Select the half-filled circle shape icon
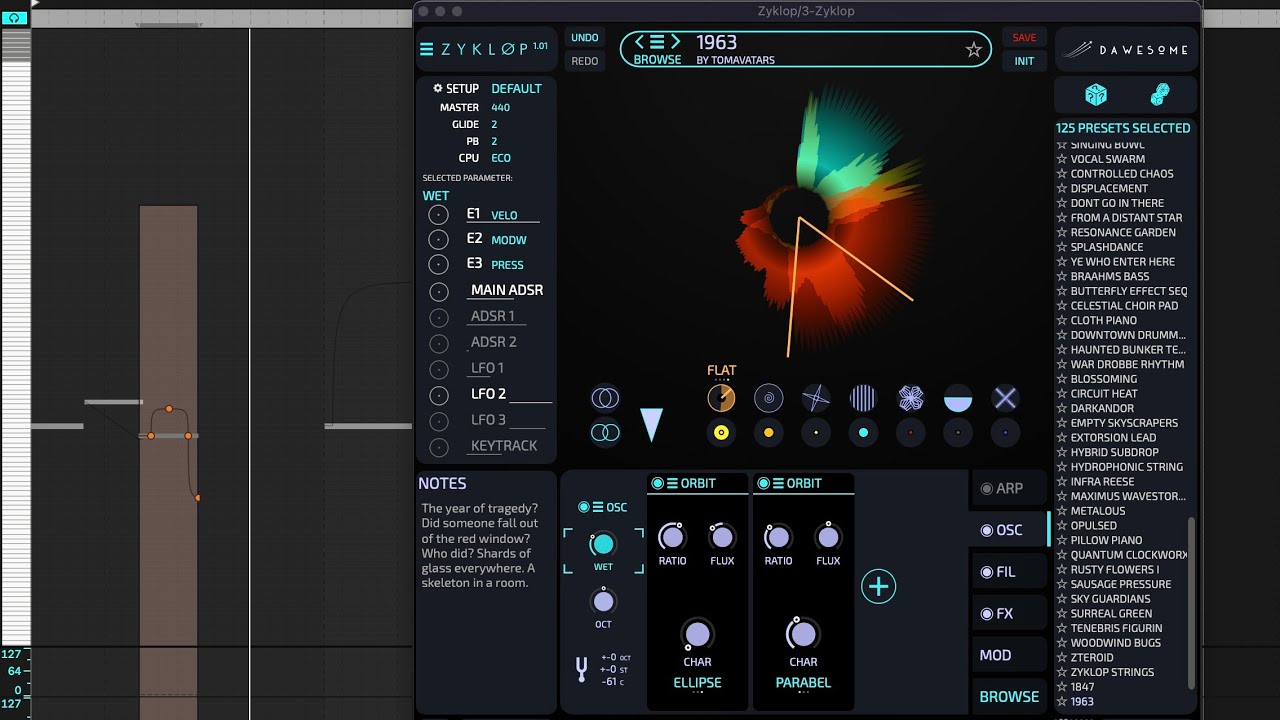 958,398
